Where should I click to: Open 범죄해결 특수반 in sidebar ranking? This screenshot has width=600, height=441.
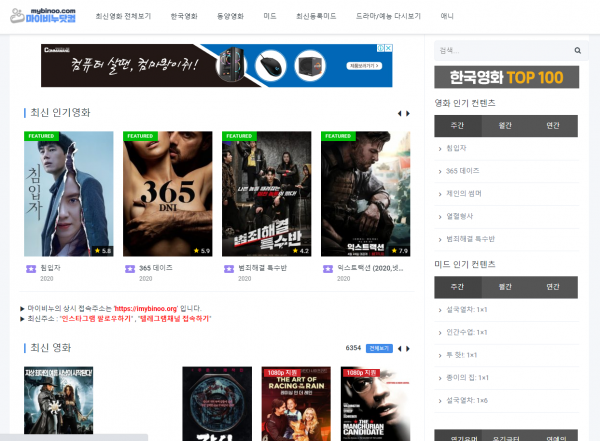point(470,239)
